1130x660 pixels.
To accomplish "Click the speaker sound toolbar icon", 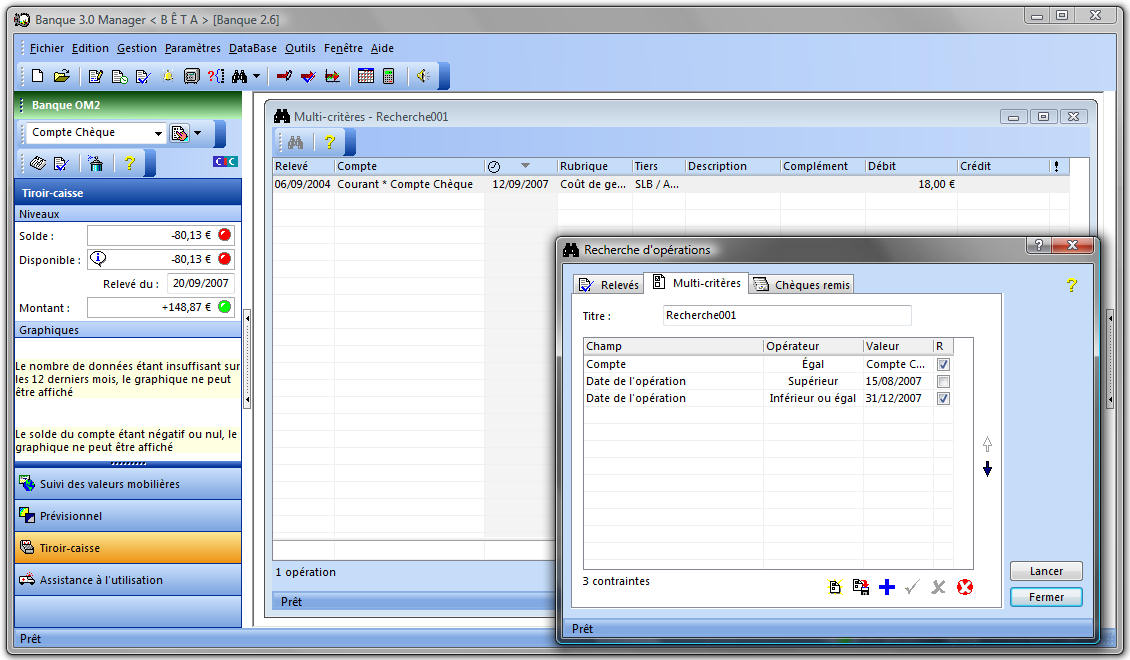I will pyautogui.click(x=423, y=76).
